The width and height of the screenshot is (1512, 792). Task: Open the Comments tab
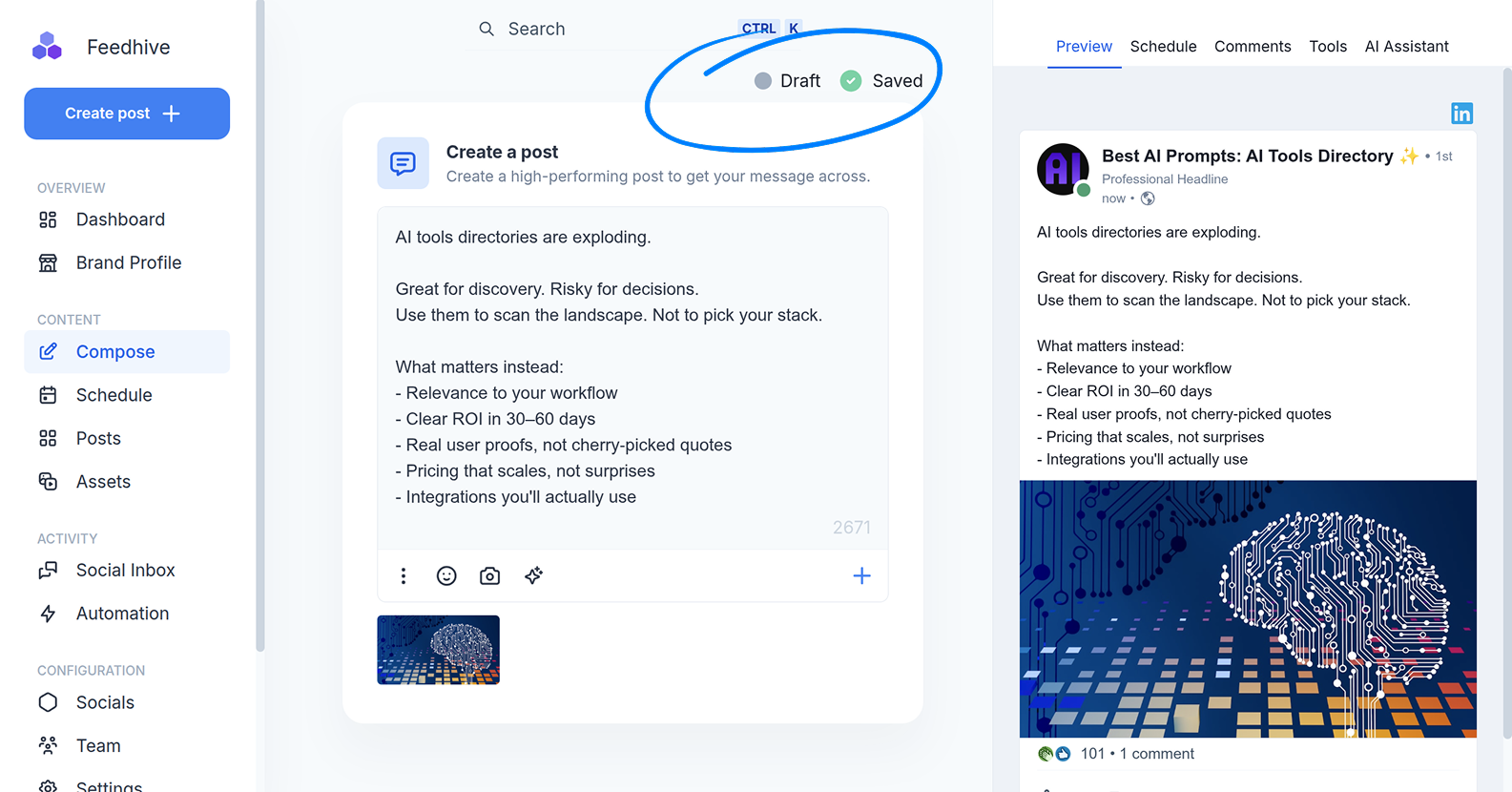[x=1252, y=46]
